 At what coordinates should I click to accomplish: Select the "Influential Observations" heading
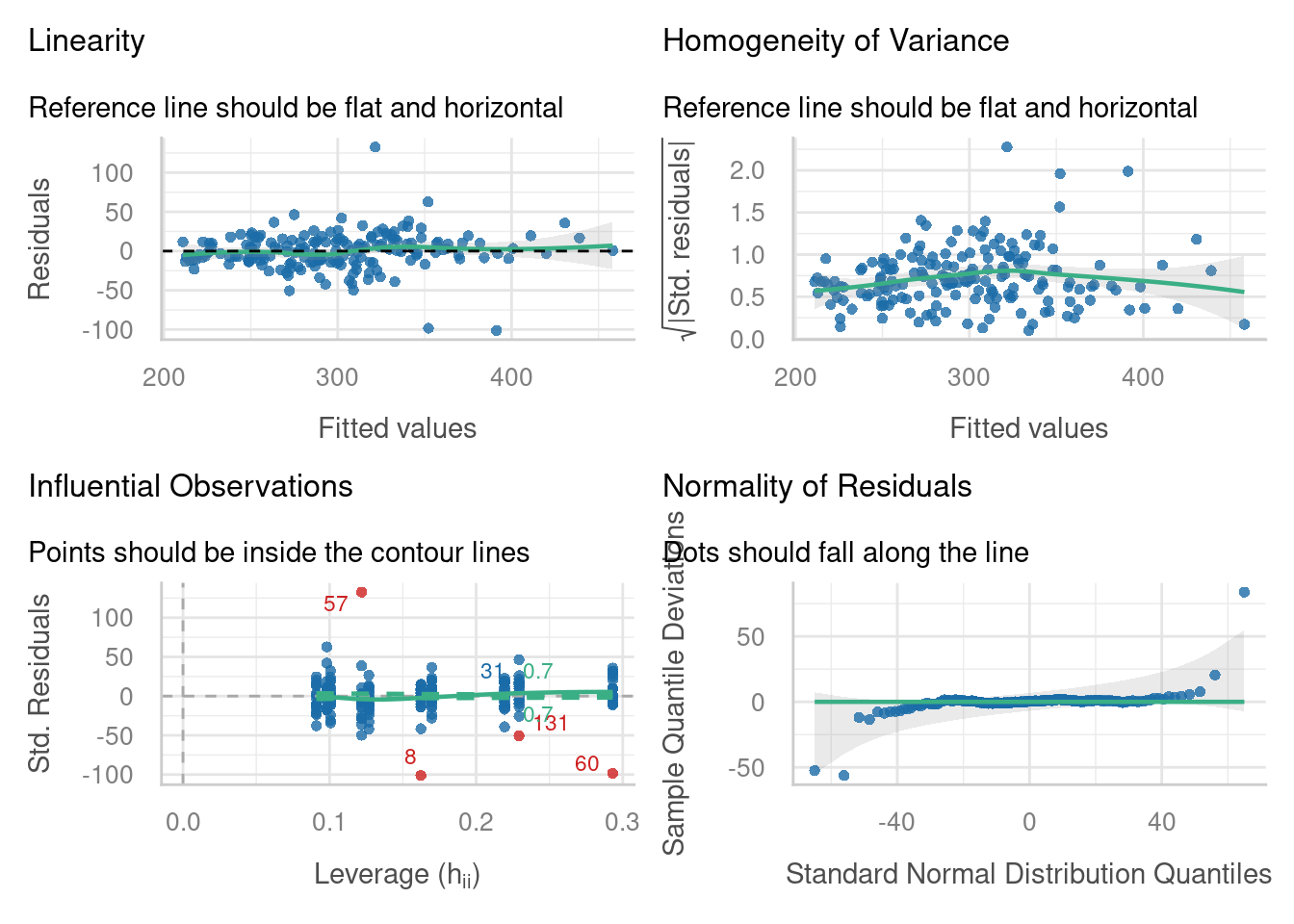click(191, 486)
